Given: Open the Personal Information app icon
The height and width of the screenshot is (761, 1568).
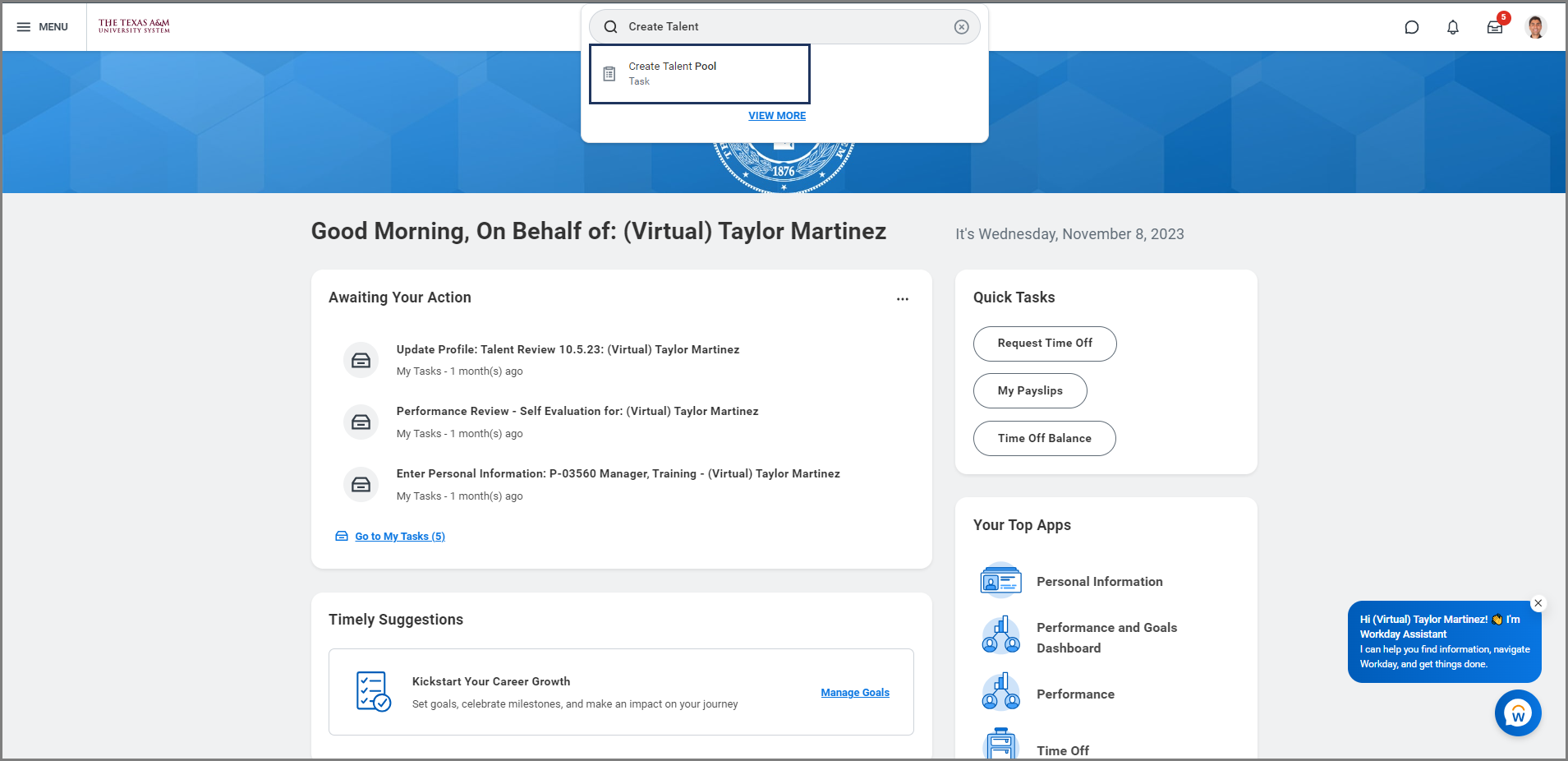Looking at the screenshot, I should [x=1000, y=581].
